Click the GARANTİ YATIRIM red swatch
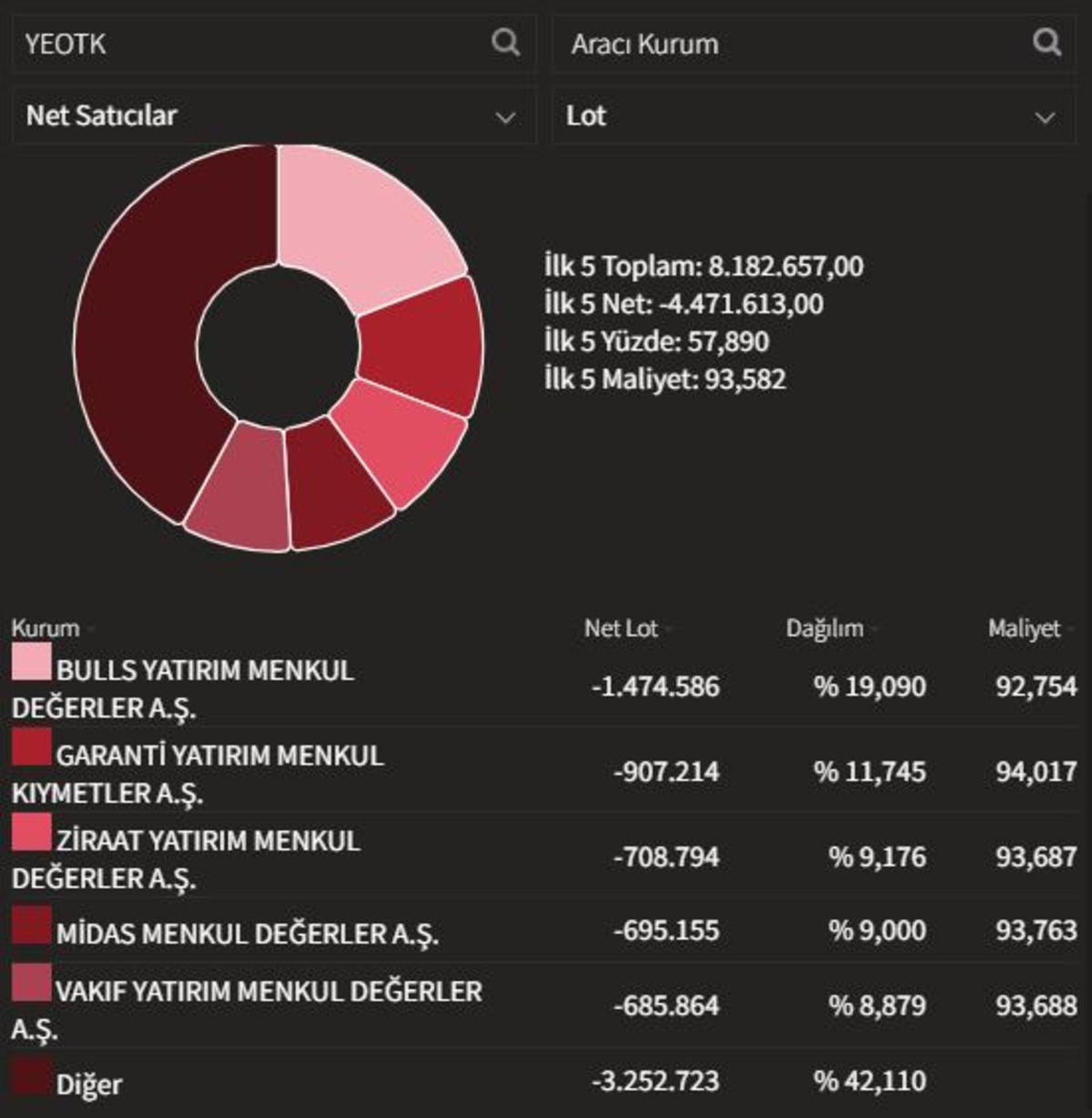1092x1118 pixels. (31, 747)
